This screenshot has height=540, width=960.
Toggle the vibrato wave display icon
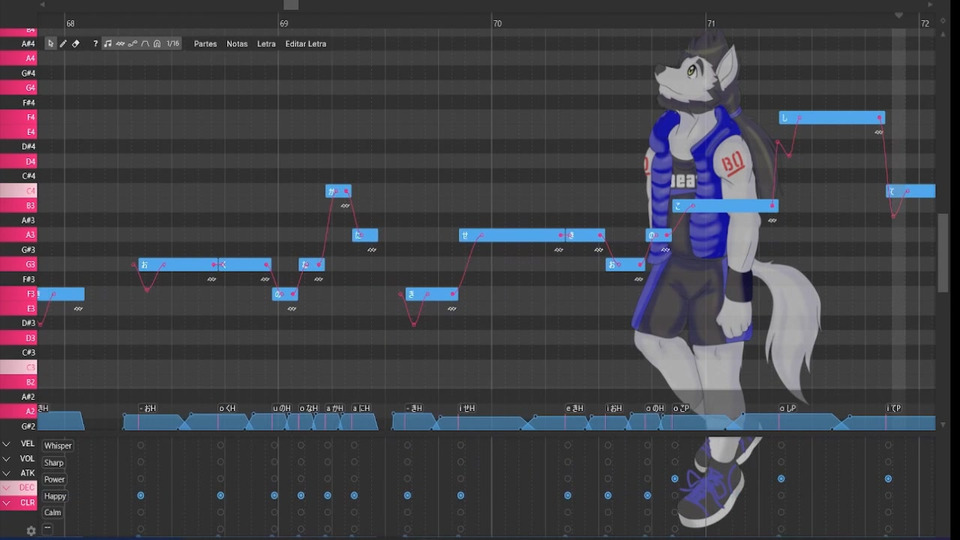[x=120, y=43]
